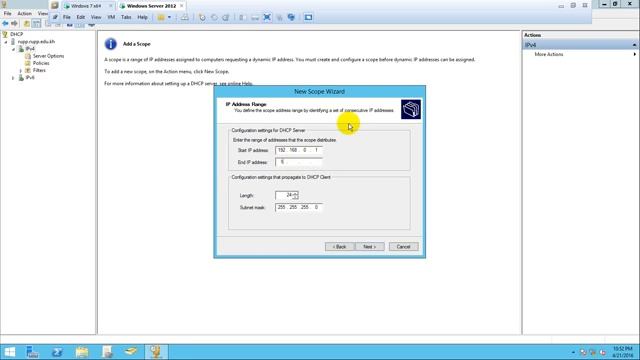Open the VMware File menu
The height and width of the screenshot is (360, 640).
point(67,17)
